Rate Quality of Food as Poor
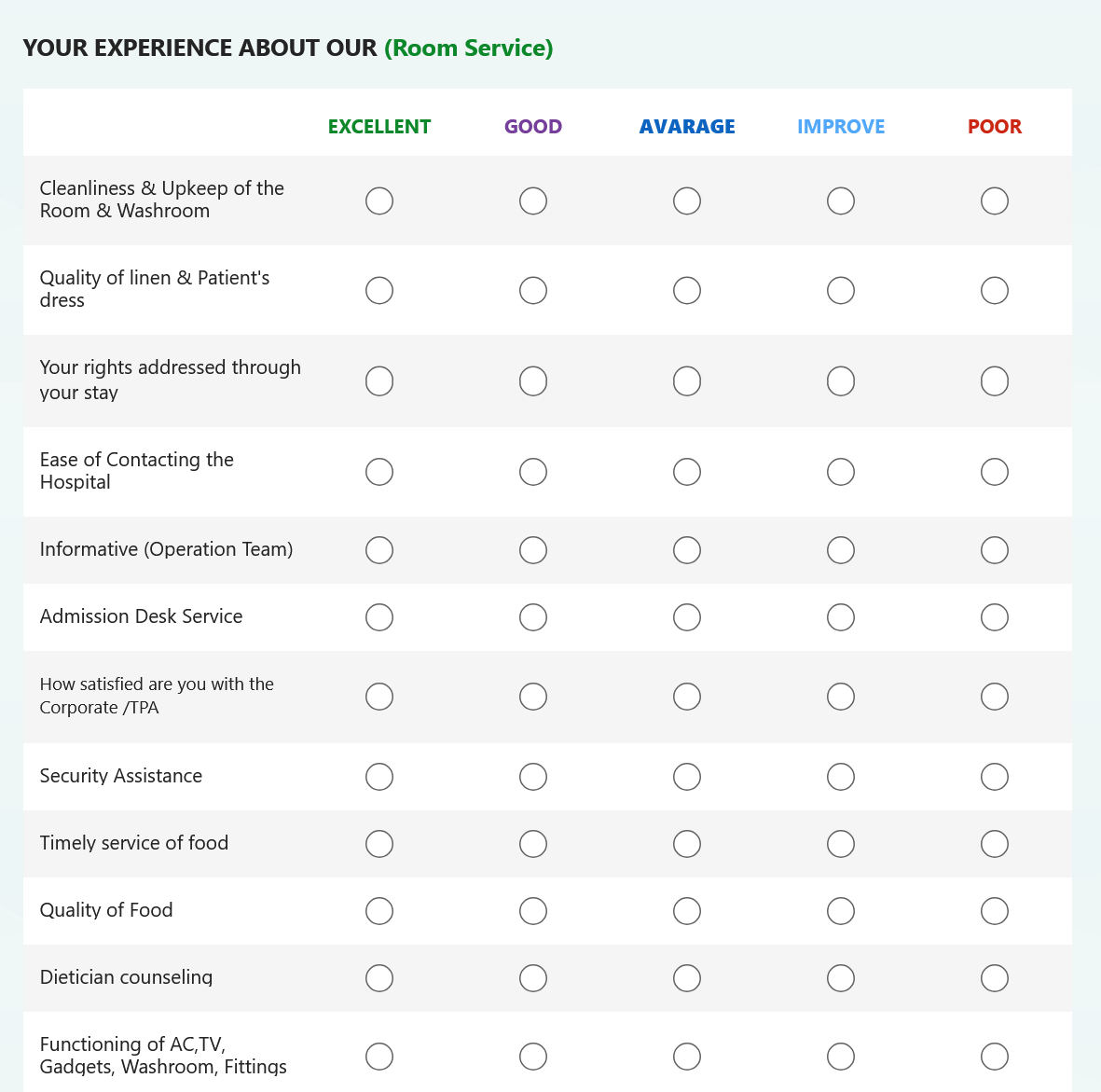 click(x=995, y=911)
